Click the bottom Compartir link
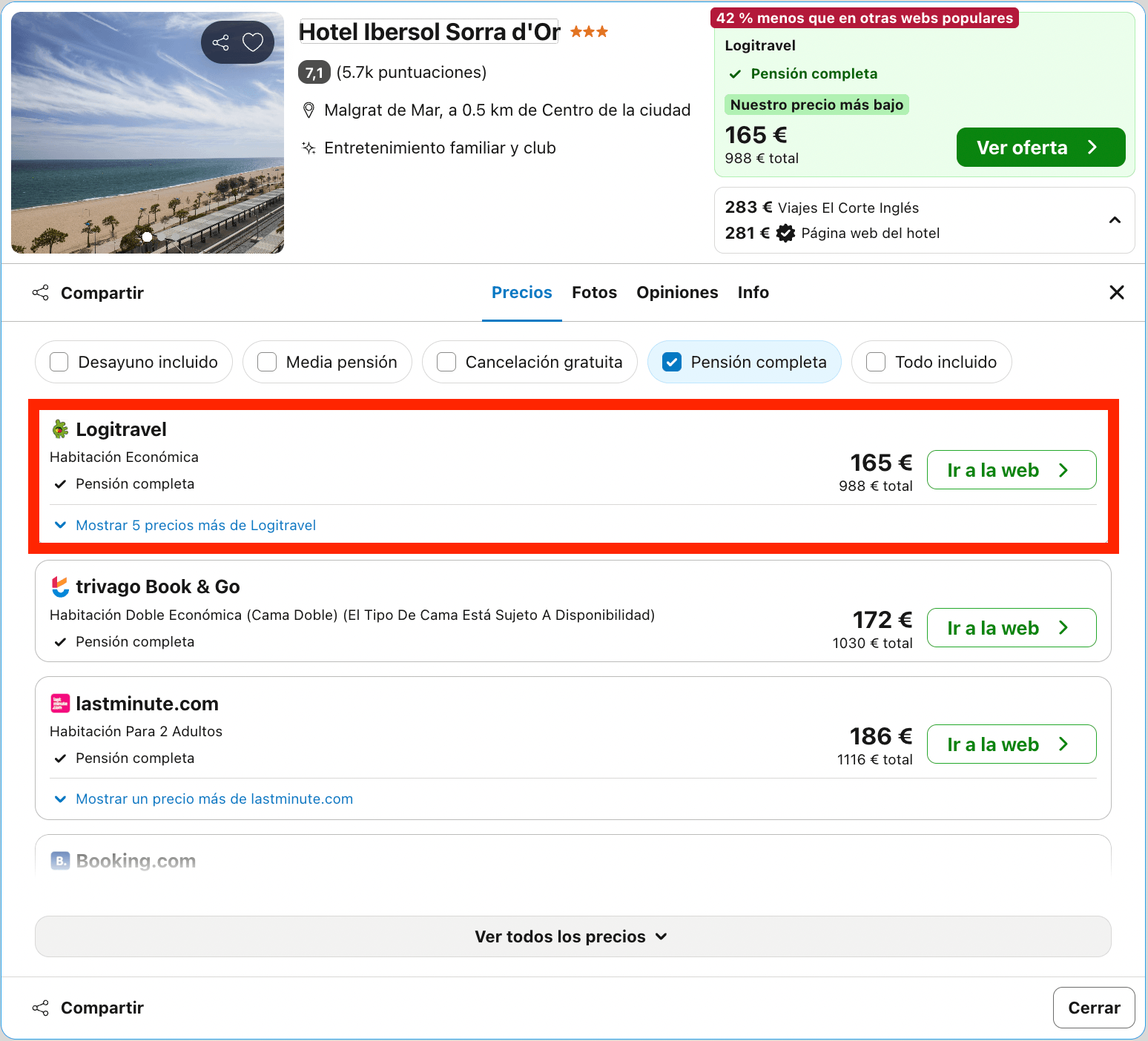 (x=102, y=1008)
